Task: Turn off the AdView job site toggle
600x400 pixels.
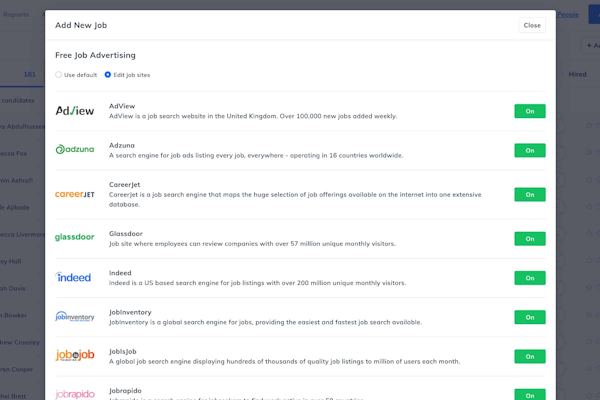Action: (x=529, y=111)
